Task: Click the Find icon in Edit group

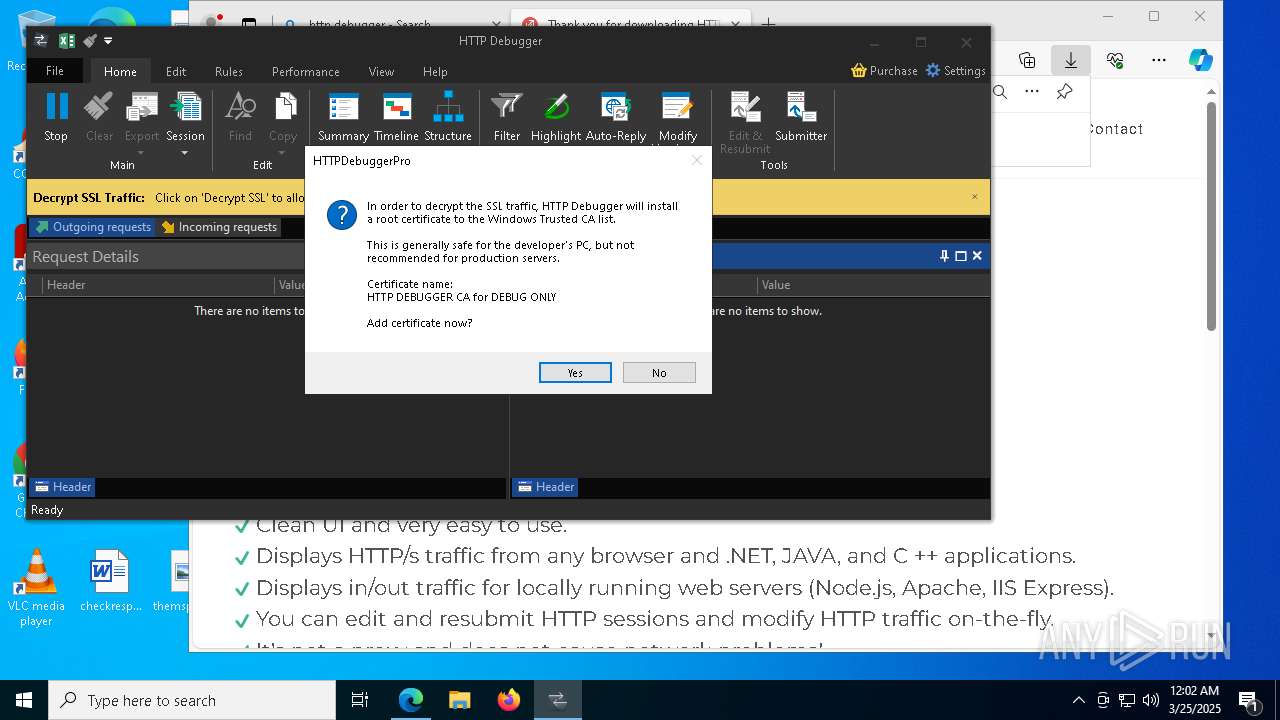Action: pos(240,107)
